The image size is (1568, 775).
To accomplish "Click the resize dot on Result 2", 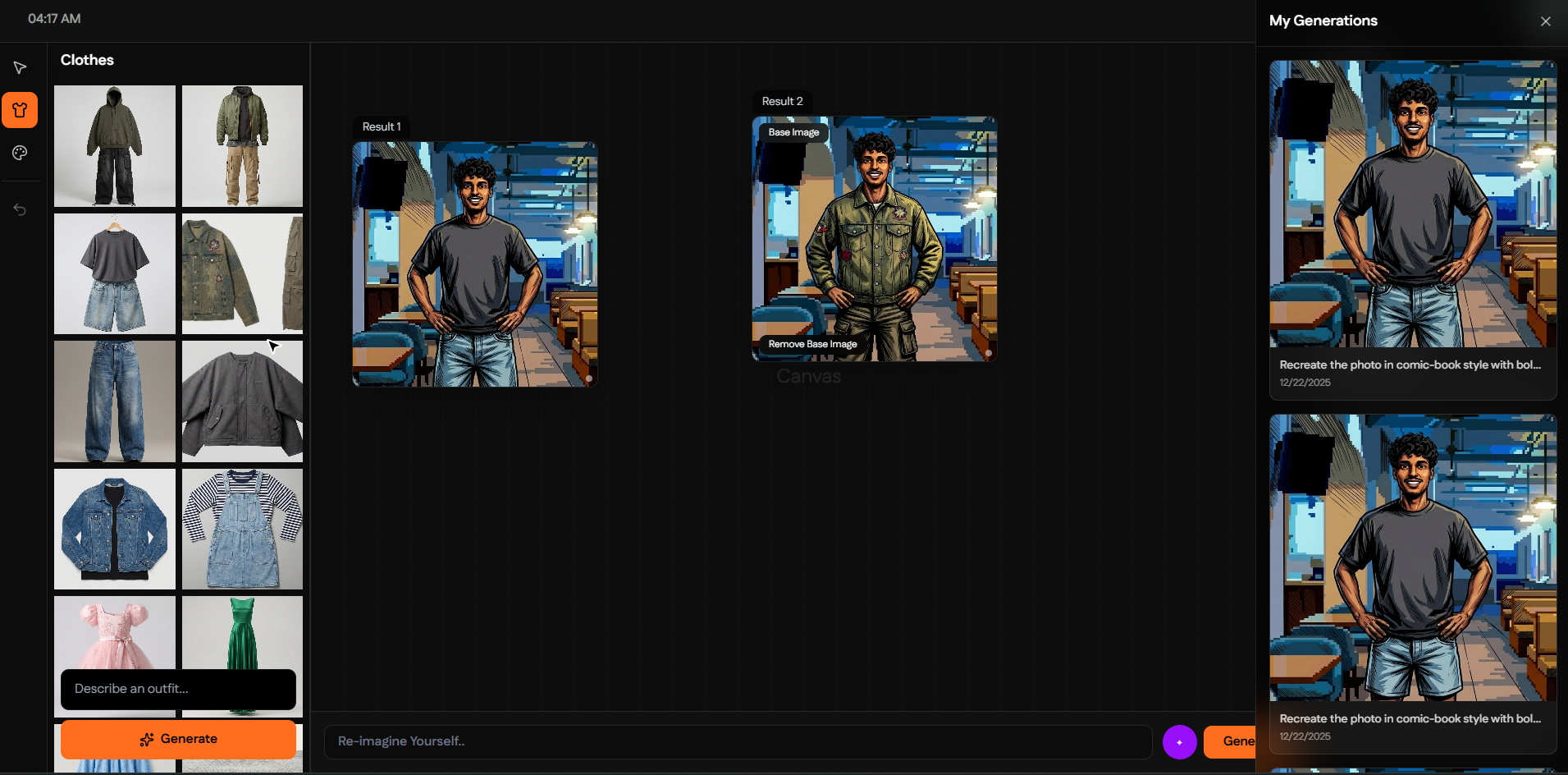I will [989, 353].
